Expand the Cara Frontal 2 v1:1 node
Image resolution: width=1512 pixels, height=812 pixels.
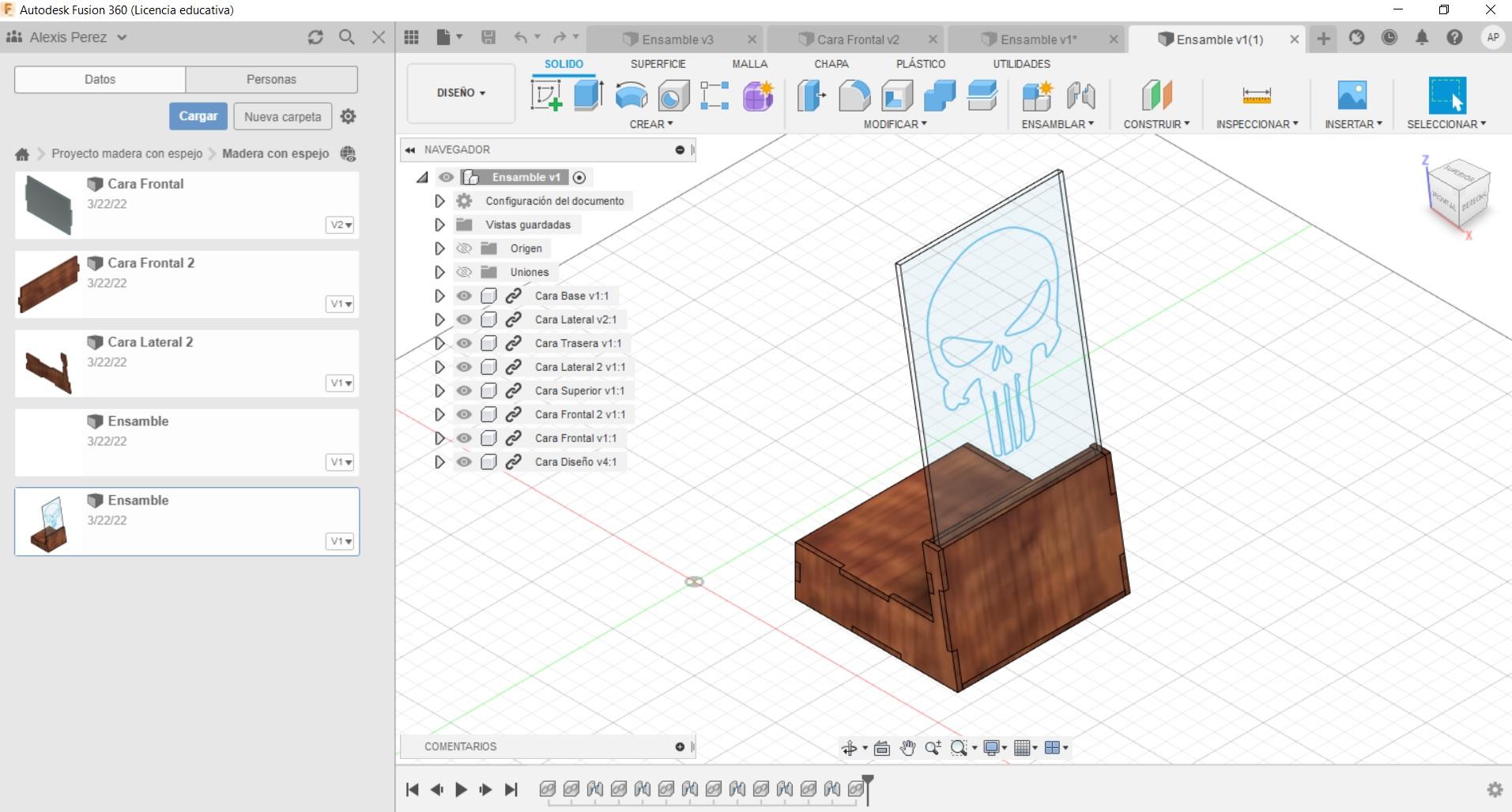coord(439,414)
